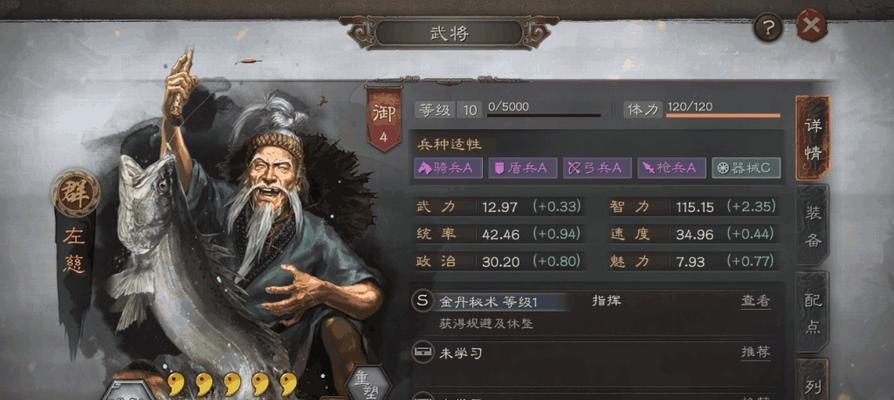Close the 武将 panel with red X
Viewport: 894px width, 400px height.
pyautogui.click(x=811, y=25)
